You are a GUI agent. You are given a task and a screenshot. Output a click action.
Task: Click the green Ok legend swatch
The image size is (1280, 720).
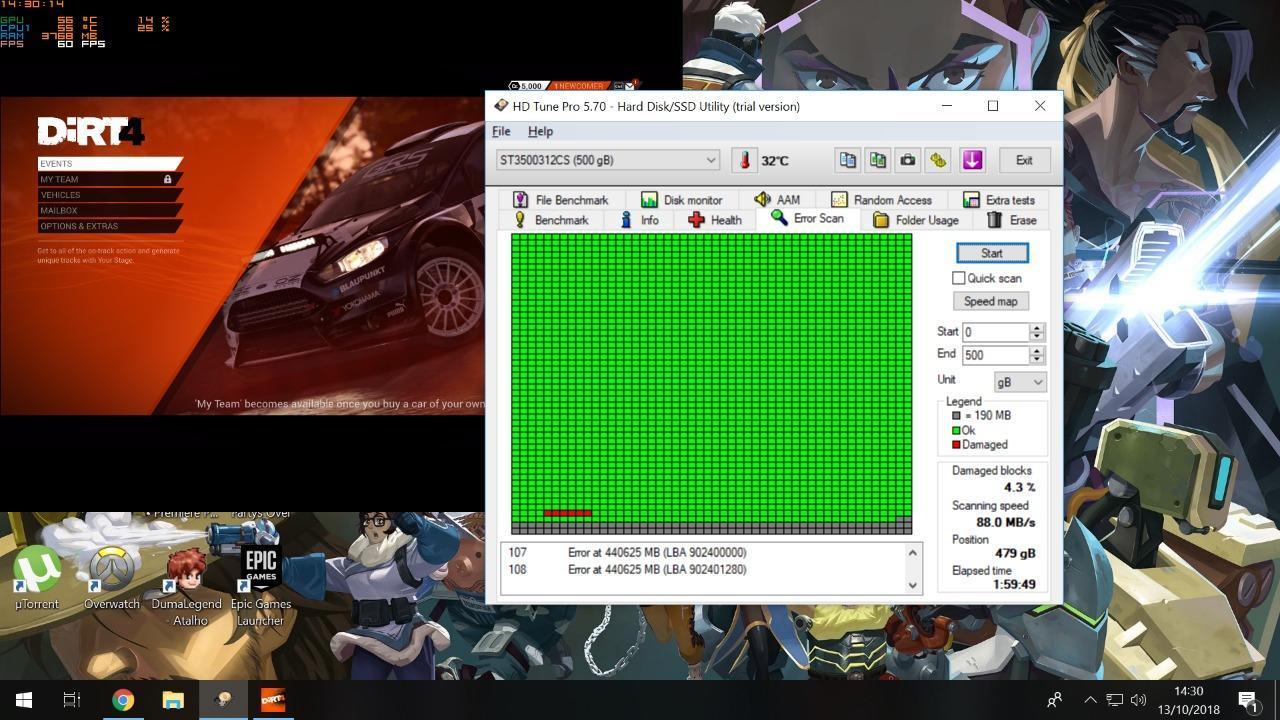(956, 431)
